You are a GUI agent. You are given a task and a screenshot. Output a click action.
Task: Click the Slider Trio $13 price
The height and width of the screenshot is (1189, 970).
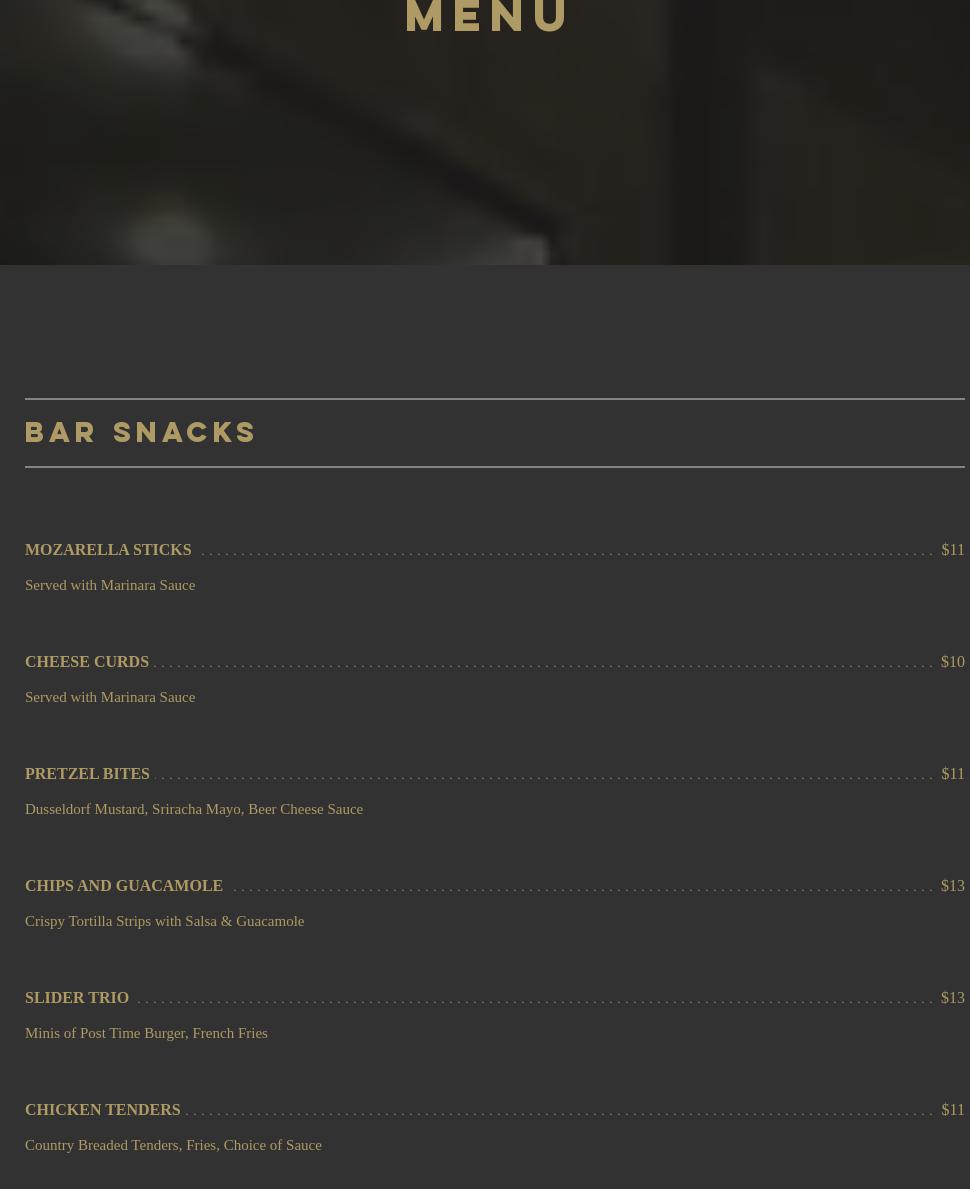pyautogui.click(x=952, y=998)
